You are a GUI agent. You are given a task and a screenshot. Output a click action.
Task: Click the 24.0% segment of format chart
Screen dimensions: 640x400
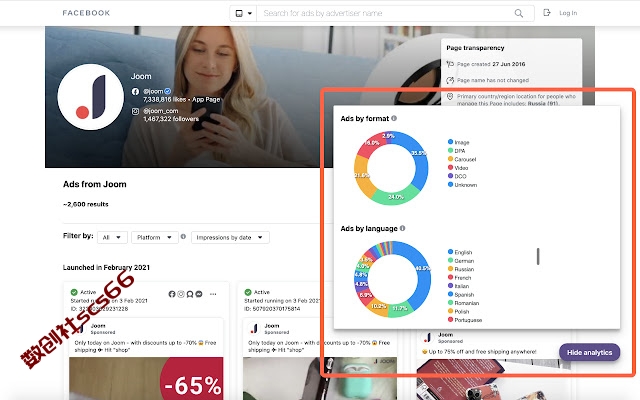click(396, 197)
